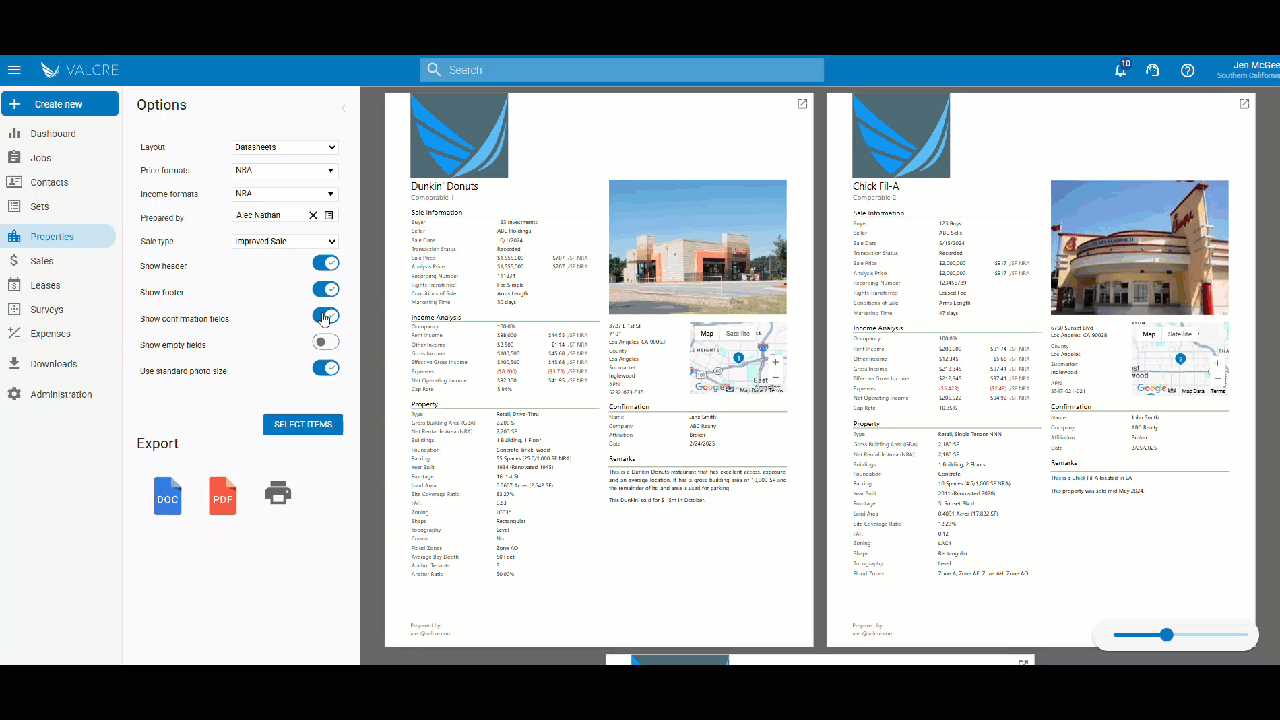Toggle the Show header switch
This screenshot has width=1280, height=720.
click(326, 263)
